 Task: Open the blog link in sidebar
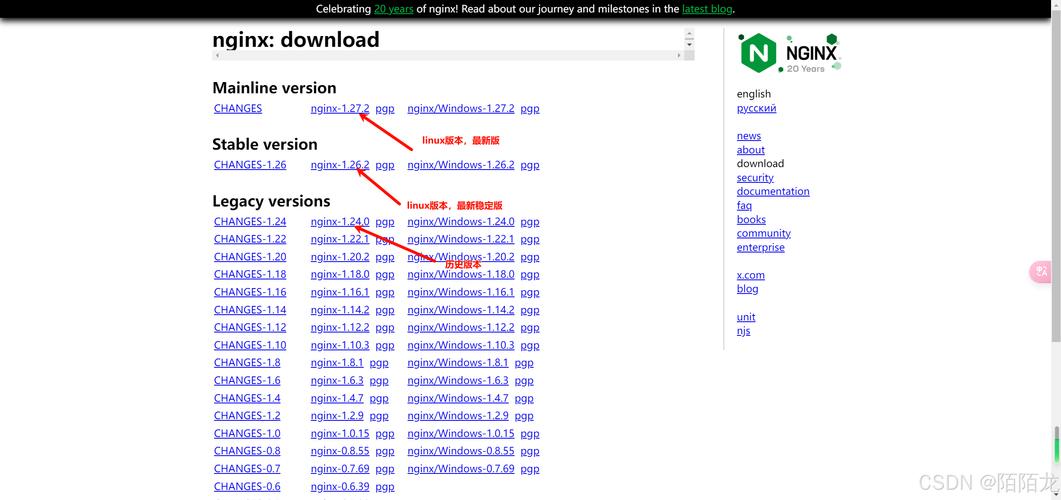click(747, 289)
